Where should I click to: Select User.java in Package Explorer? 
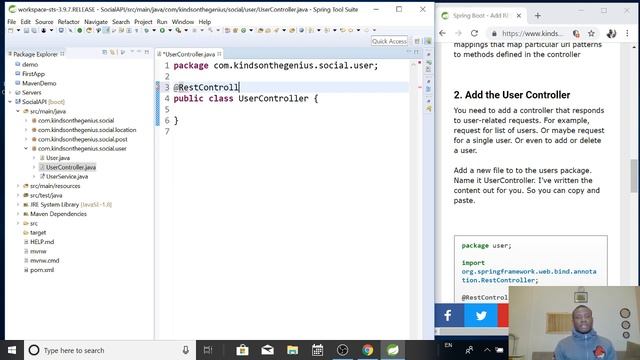[58, 158]
